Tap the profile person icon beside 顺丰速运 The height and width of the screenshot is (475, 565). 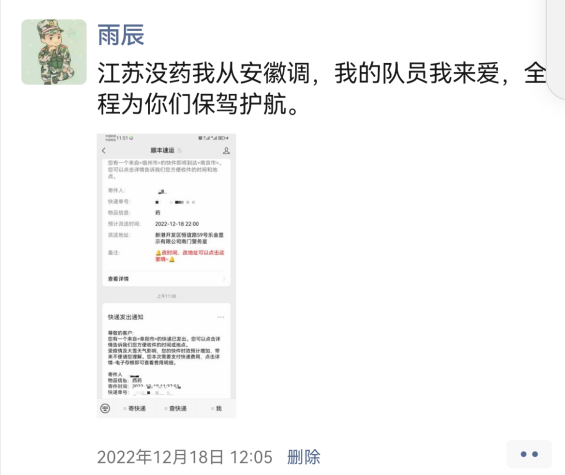tap(226, 150)
